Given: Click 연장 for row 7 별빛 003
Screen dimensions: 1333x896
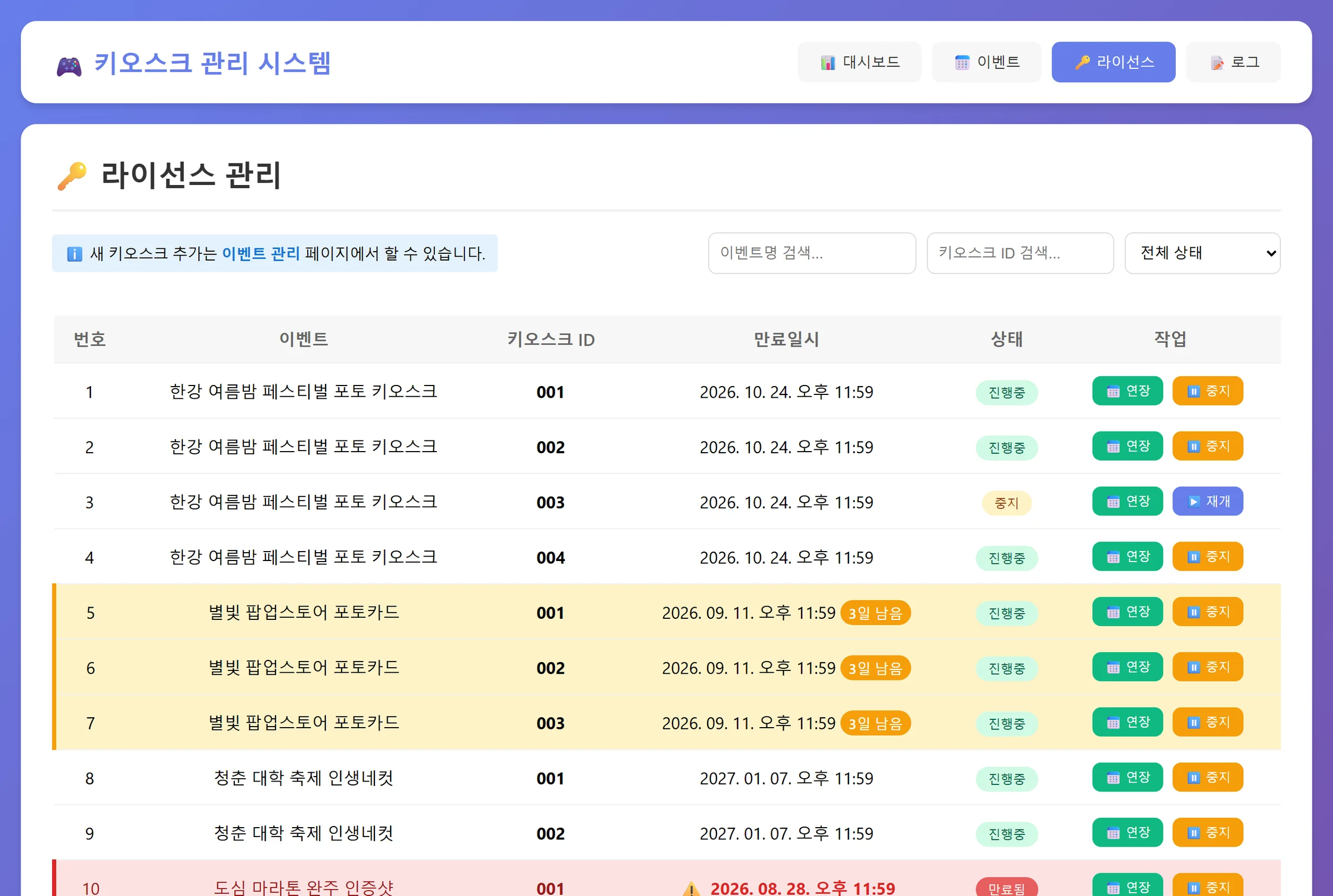Looking at the screenshot, I should (1127, 722).
